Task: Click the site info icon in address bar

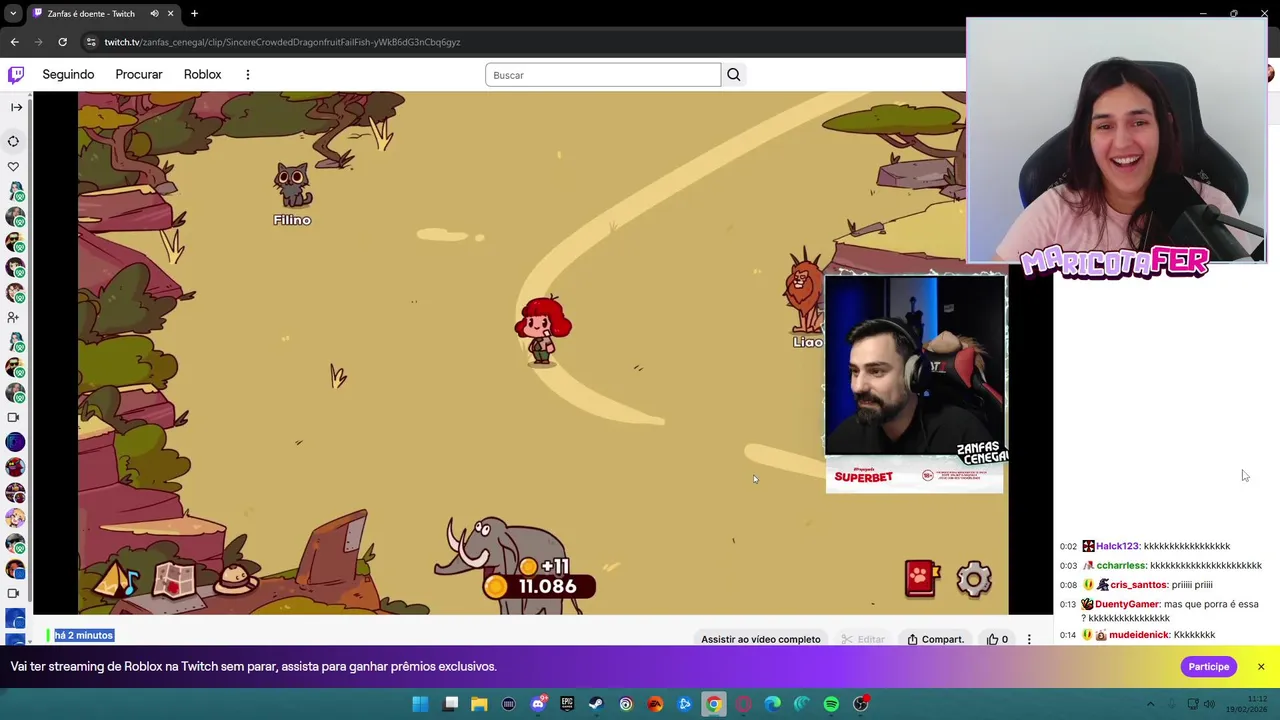Action: coord(91,42)
